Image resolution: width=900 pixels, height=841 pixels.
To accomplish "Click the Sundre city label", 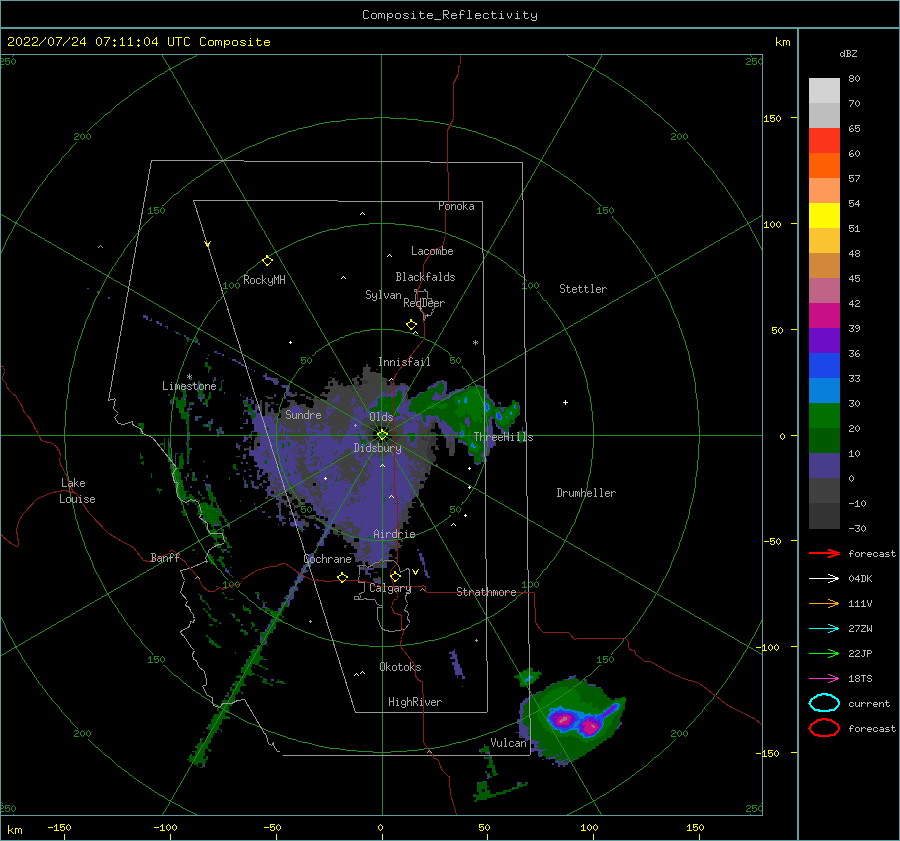I will click(304, 414).
